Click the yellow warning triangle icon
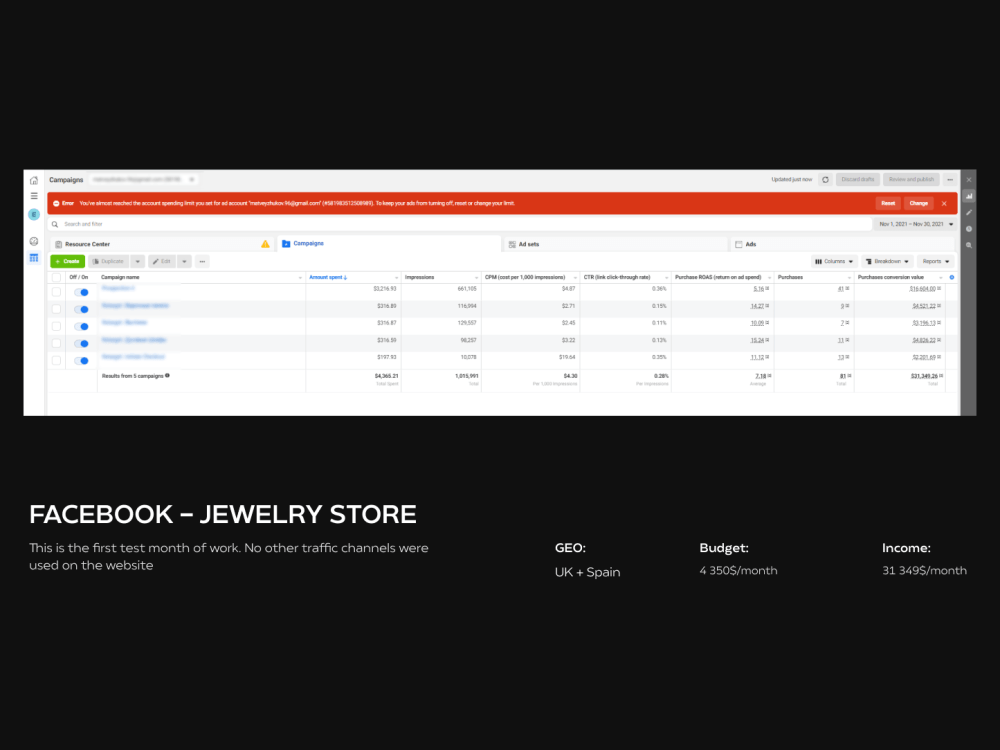The image size is (1000, 750). (265, 244)
